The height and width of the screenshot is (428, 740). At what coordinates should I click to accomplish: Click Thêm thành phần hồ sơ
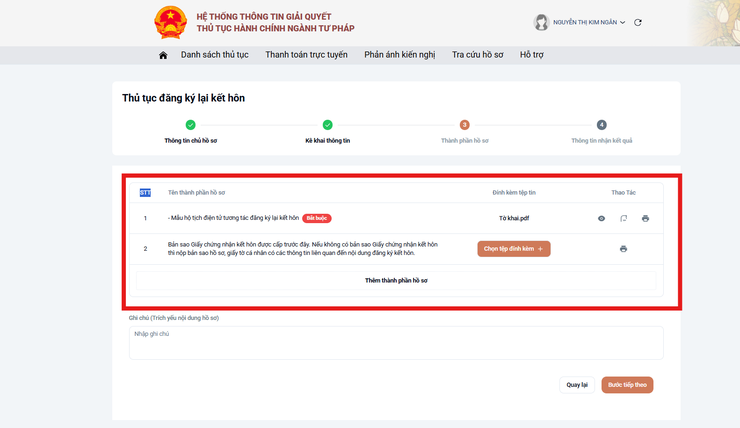(396, 280)
